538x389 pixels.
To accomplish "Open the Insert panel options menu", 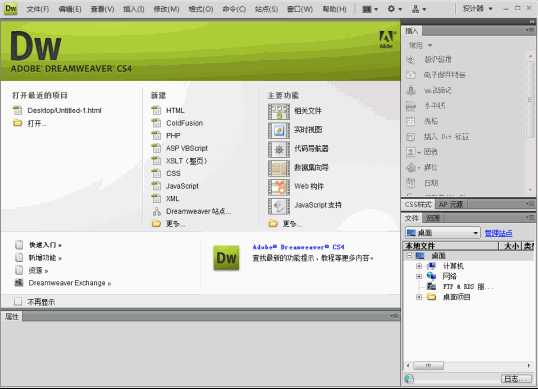I will click(530, 31).
